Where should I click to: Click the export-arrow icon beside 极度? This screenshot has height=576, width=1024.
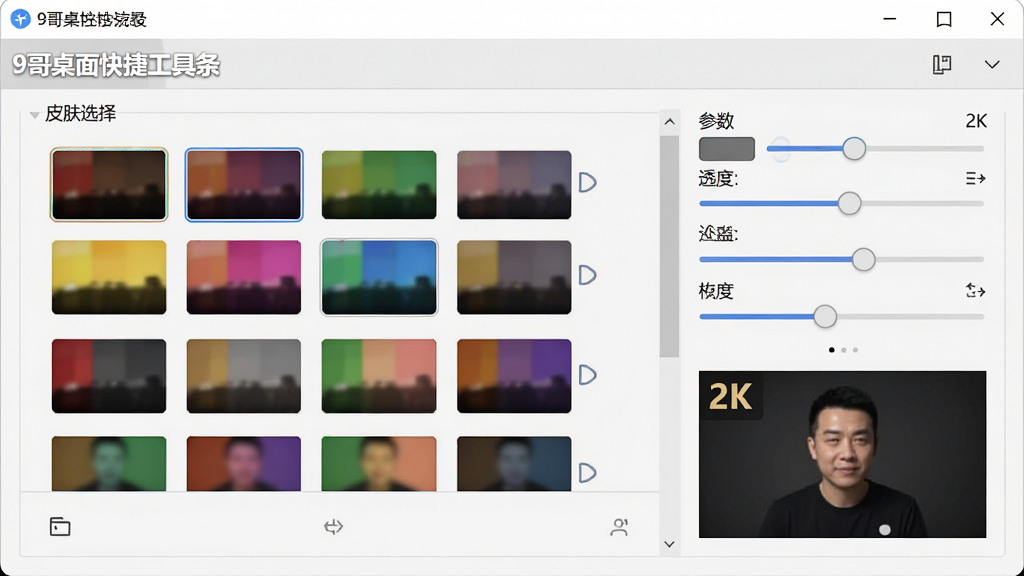pyautogui.click(x=976, y=291)
